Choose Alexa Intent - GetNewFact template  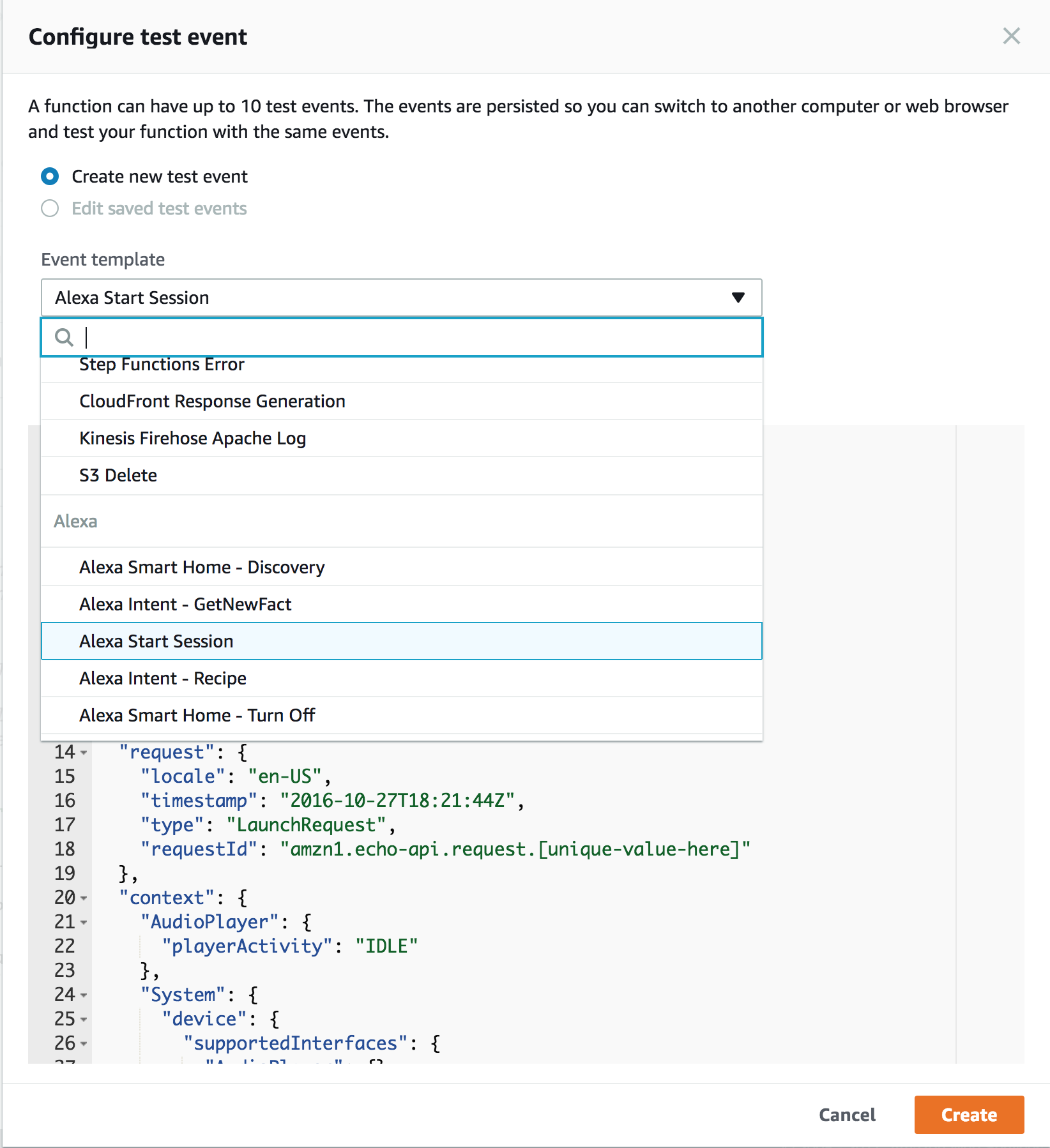click(x=402, y=604)
